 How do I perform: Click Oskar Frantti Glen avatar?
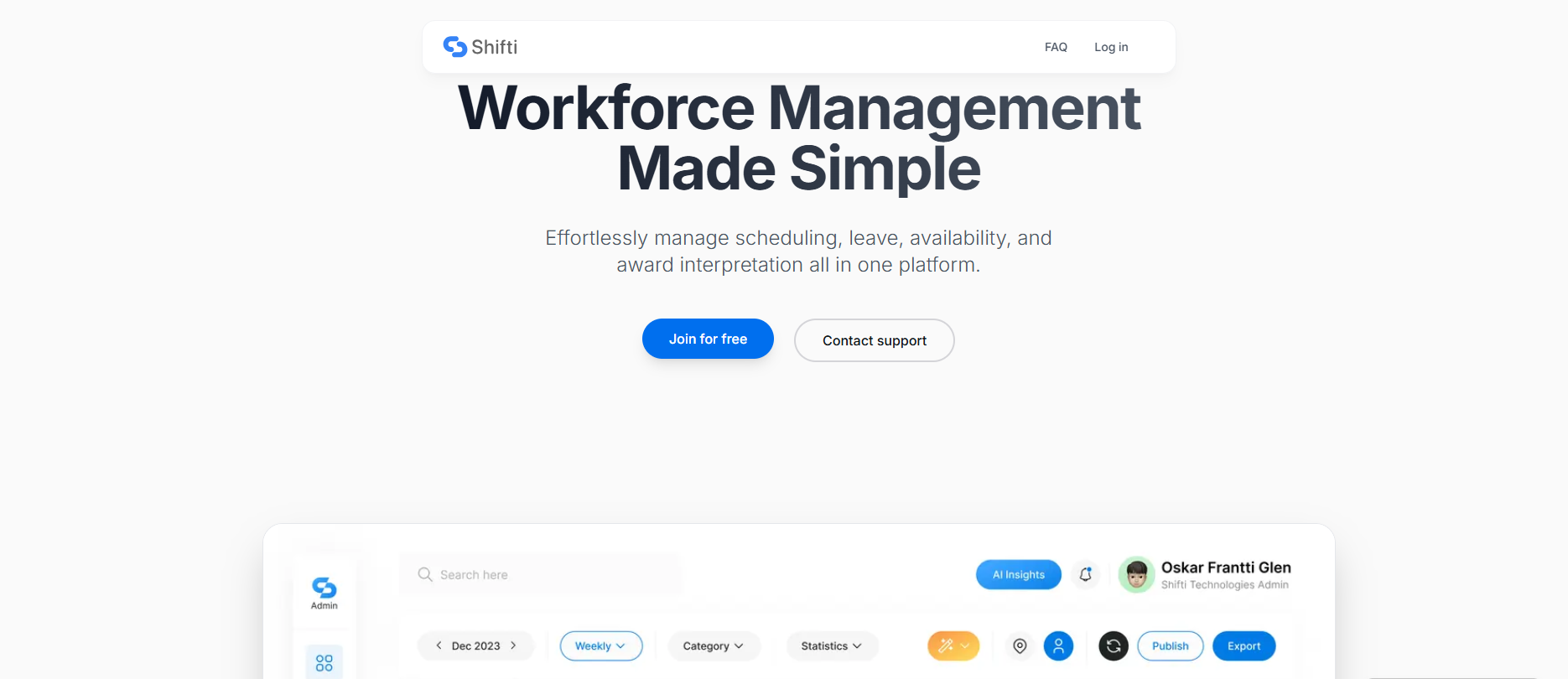pos(1137,574)
